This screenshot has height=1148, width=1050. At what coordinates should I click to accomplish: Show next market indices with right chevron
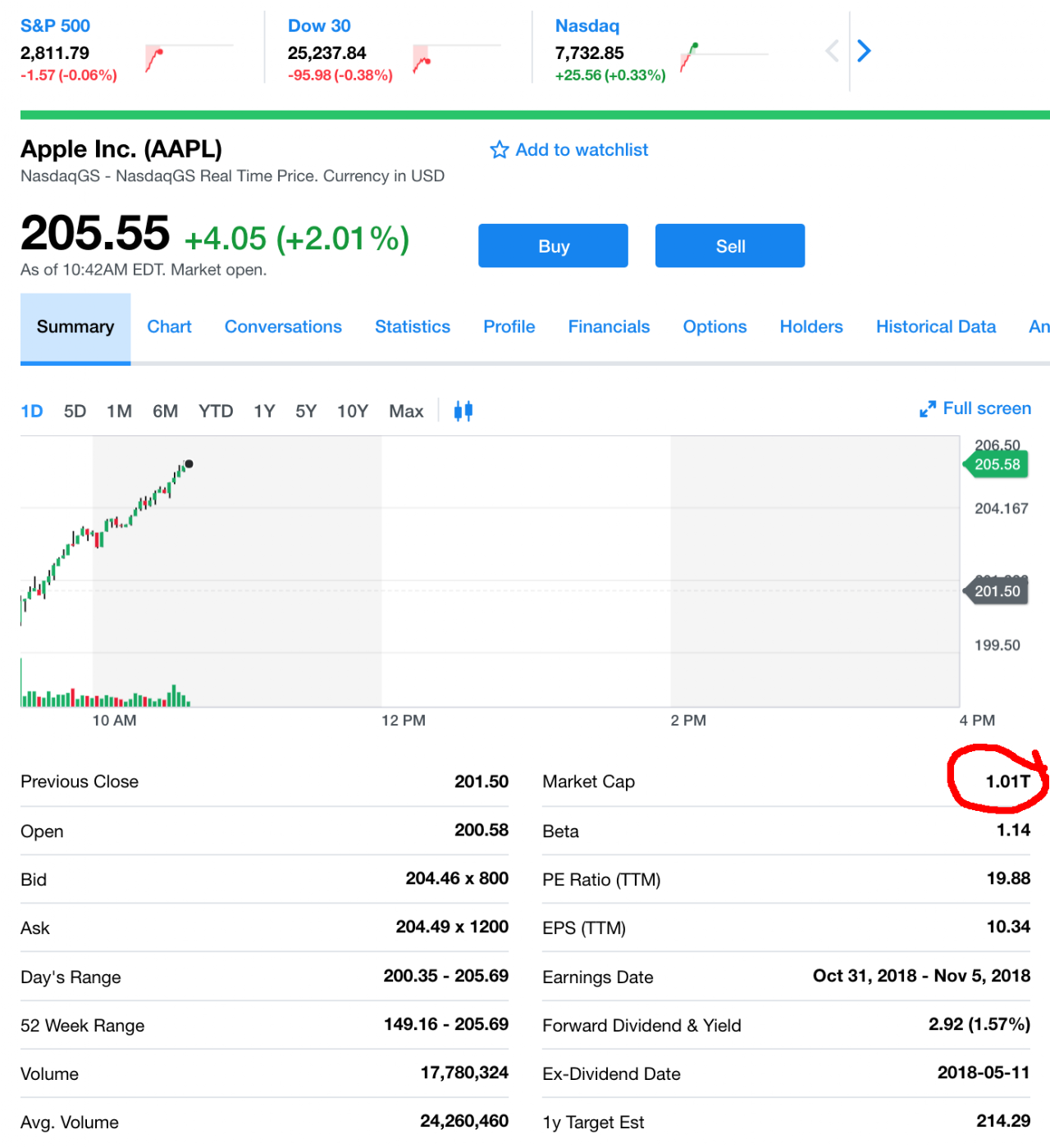click(864, 51)
